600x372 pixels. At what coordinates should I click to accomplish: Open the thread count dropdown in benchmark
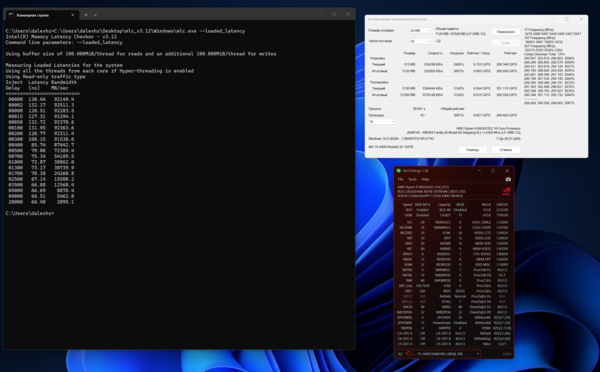420,41
